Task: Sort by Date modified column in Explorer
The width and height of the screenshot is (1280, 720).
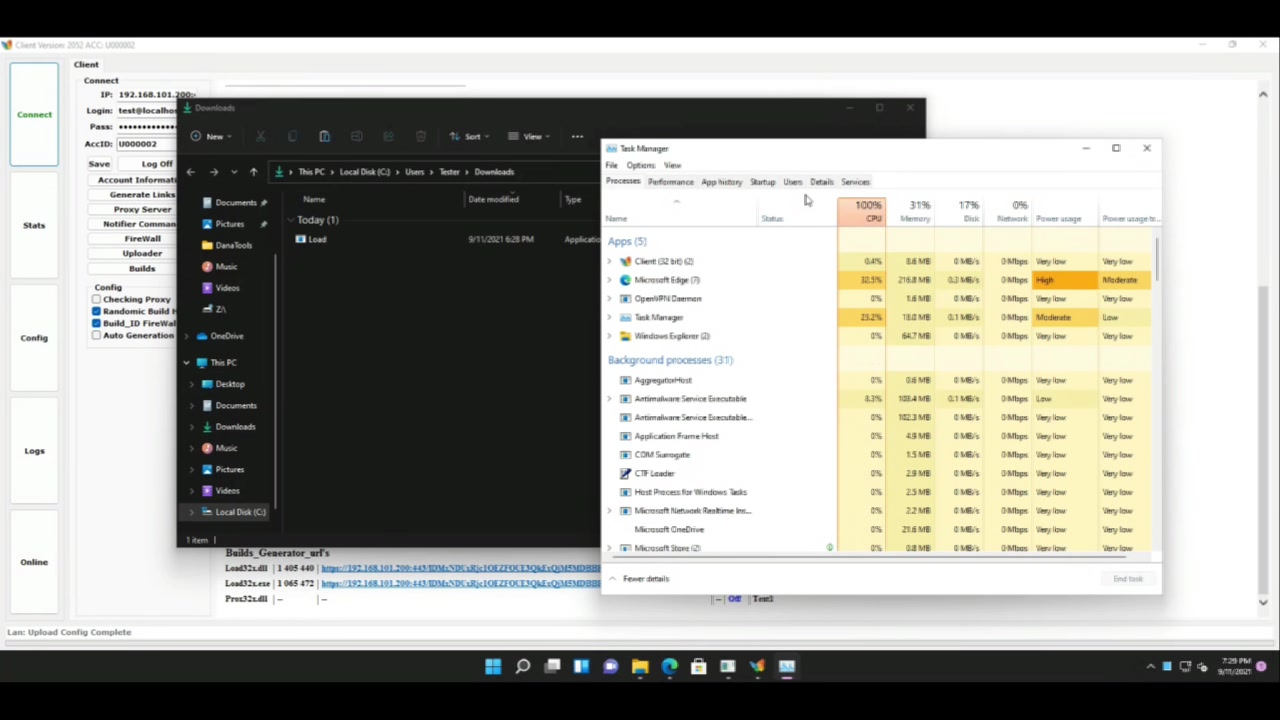Action: [x=493, y=199]
